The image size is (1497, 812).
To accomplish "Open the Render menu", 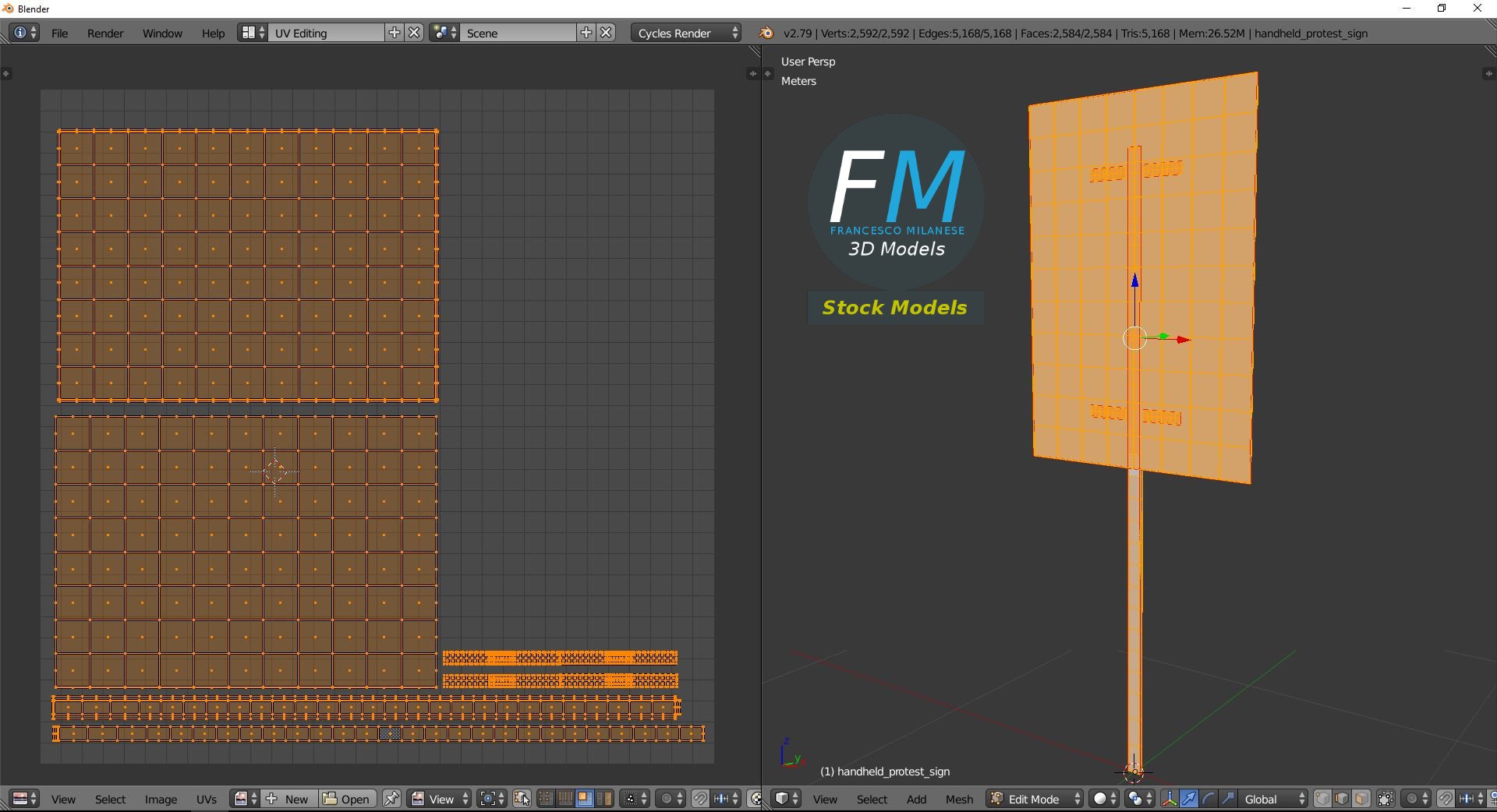I will [x=105, y=33].
